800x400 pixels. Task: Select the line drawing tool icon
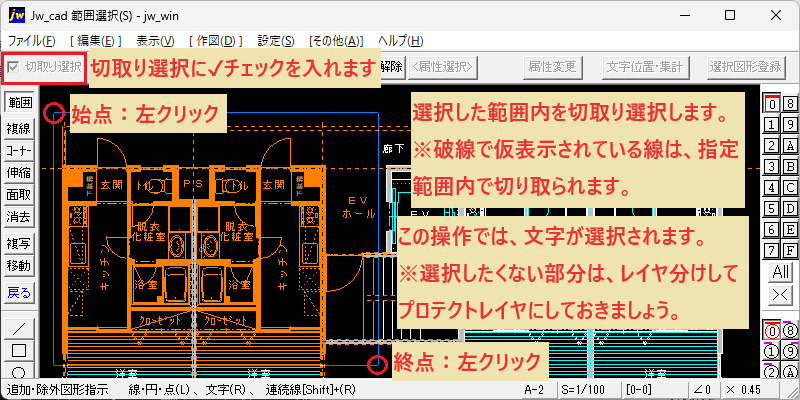pyautogui.click(x=19, y=328)
